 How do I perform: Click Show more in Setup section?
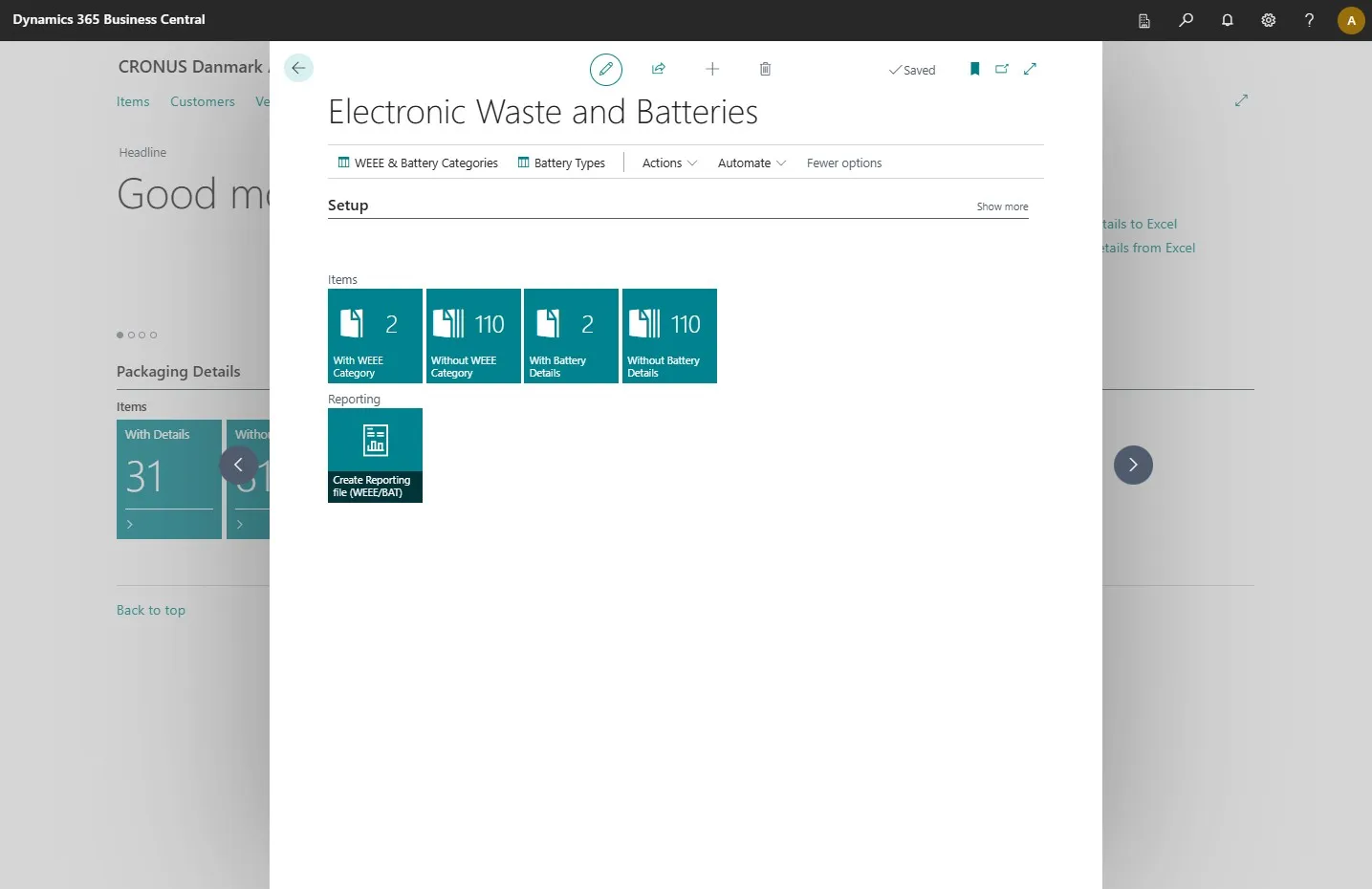pyautogui.click(x=1002, y=206)
